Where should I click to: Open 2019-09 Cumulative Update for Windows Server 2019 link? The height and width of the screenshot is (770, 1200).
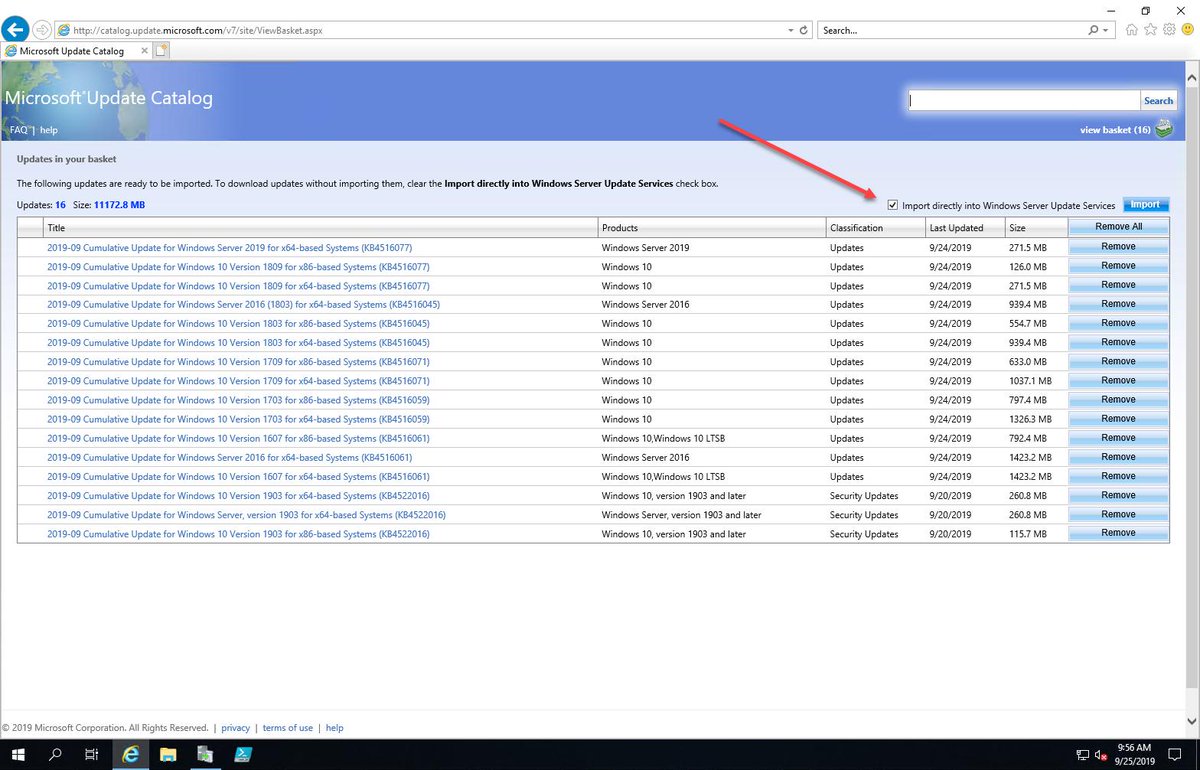click(229, 247)
